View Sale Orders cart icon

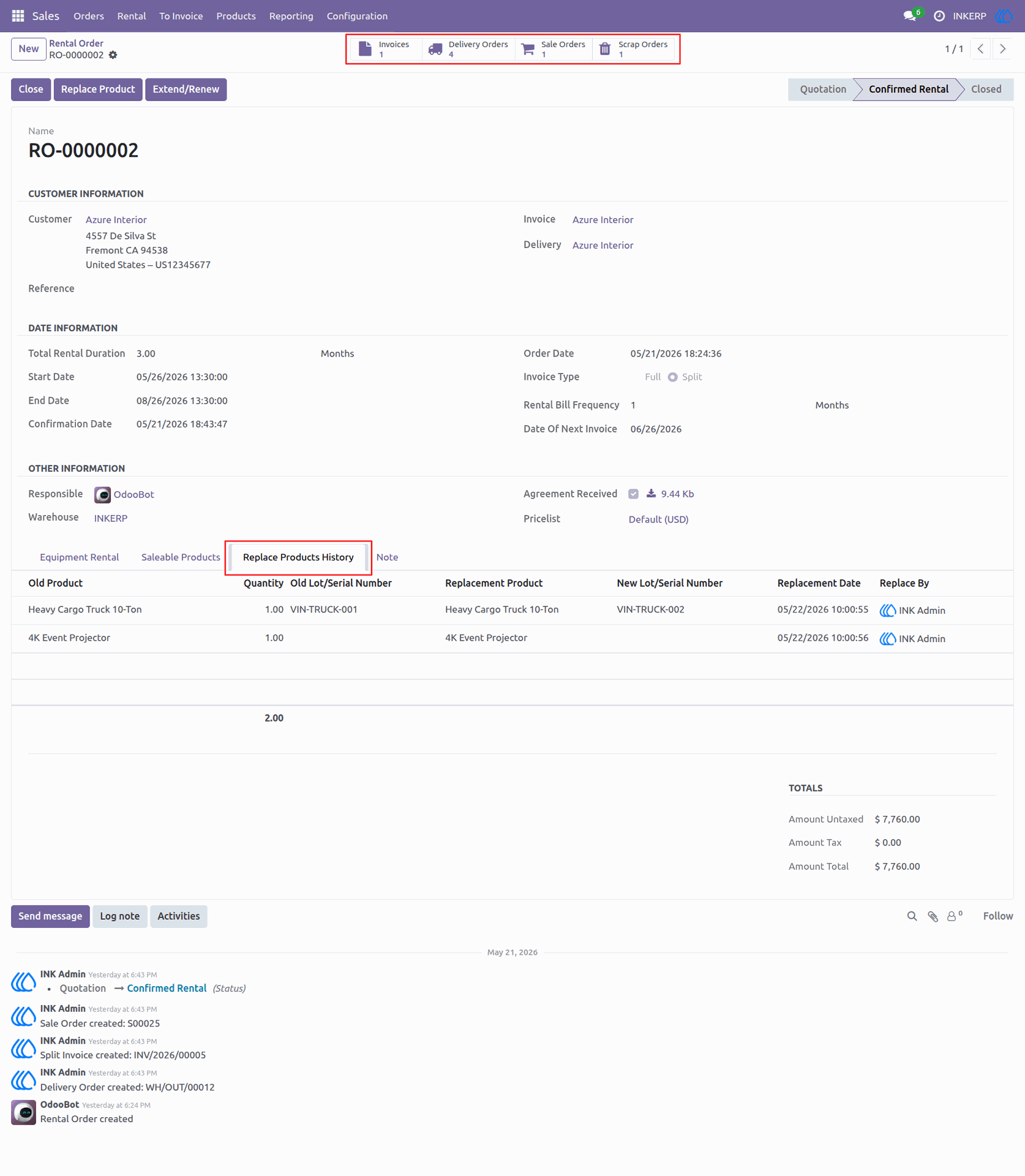[528, 49]
